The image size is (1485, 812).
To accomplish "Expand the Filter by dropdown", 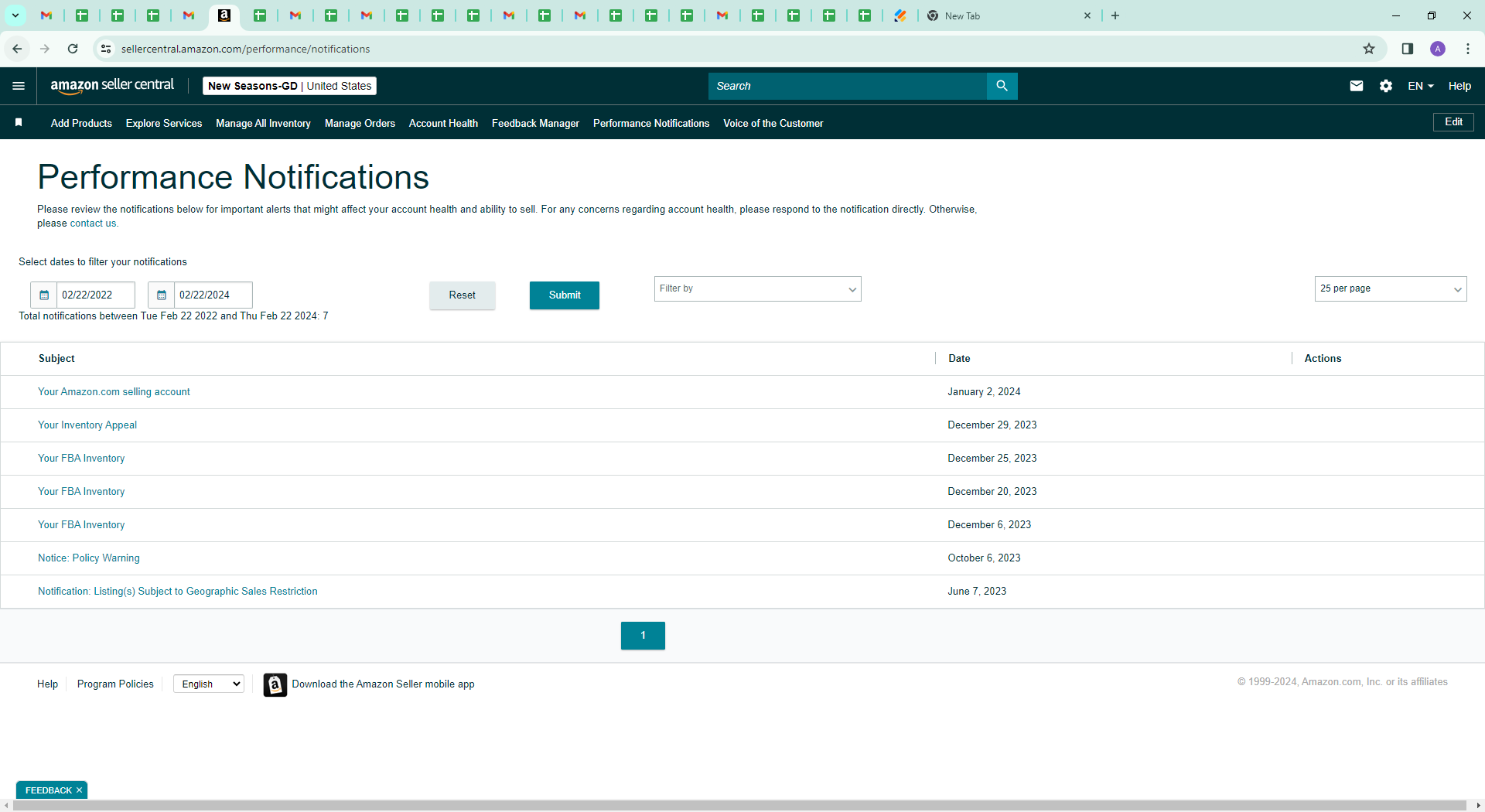I will [757, 288].
